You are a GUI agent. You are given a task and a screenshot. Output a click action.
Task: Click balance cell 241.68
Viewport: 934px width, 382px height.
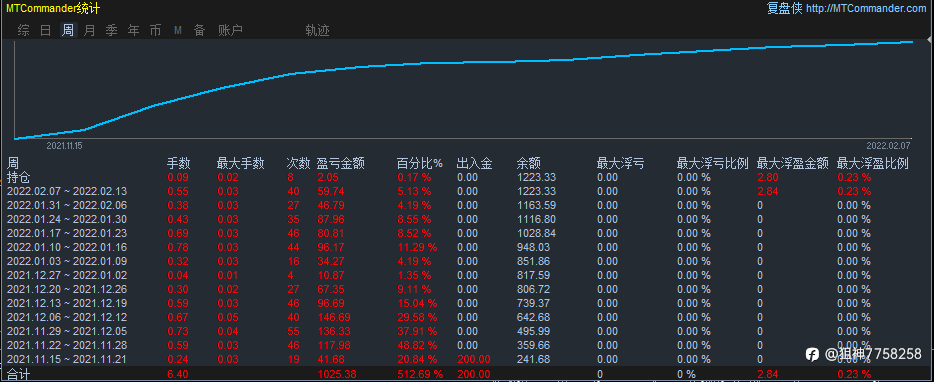coord(534,359)
